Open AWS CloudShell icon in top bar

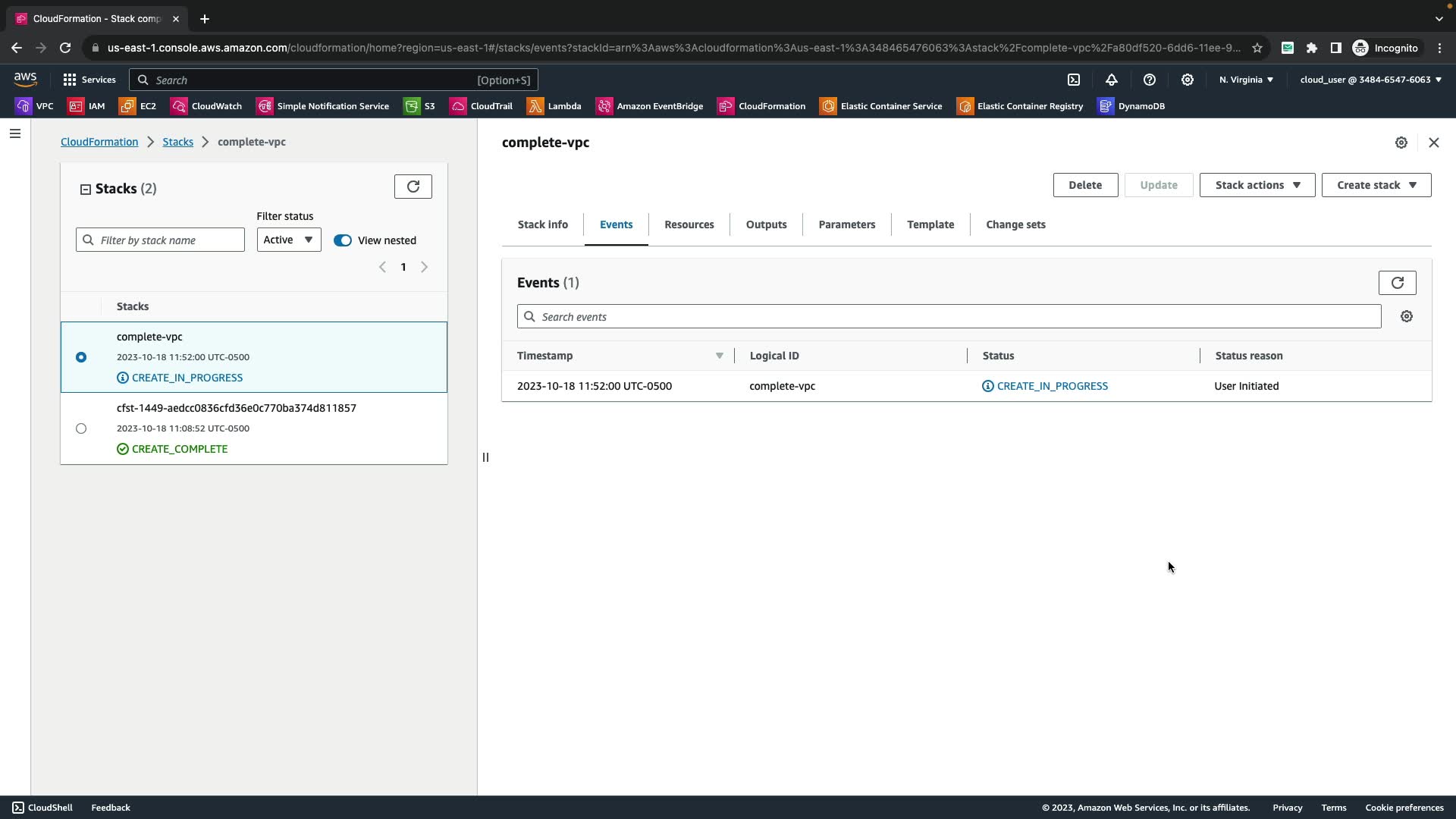[x=1074, y=80]
